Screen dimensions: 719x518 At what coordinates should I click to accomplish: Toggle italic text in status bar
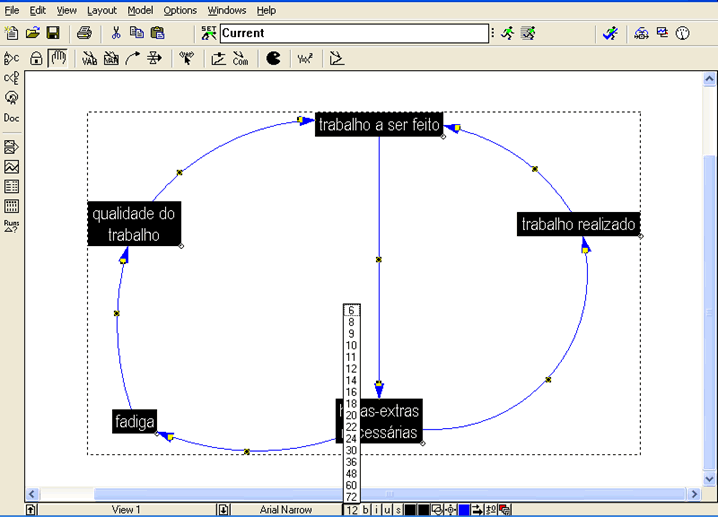377,510
